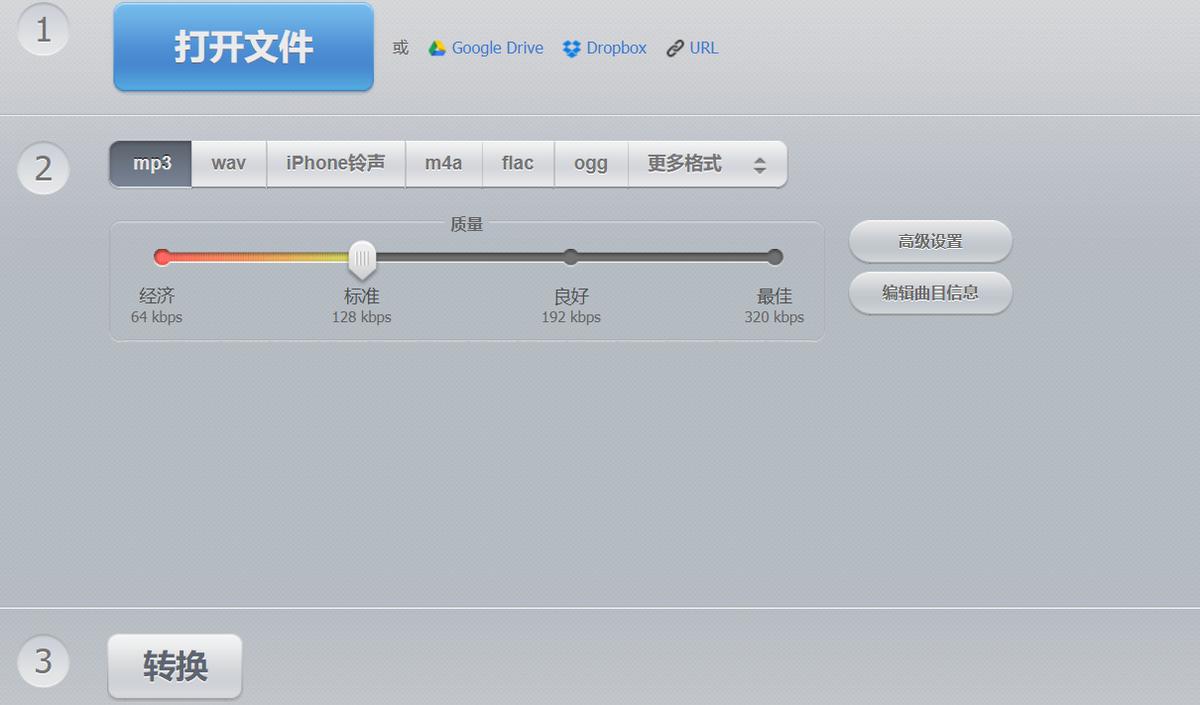Click the 打开文件 open file button
Image resolution: width=1200 pixels, height=705 pixels.
point(242,47)
